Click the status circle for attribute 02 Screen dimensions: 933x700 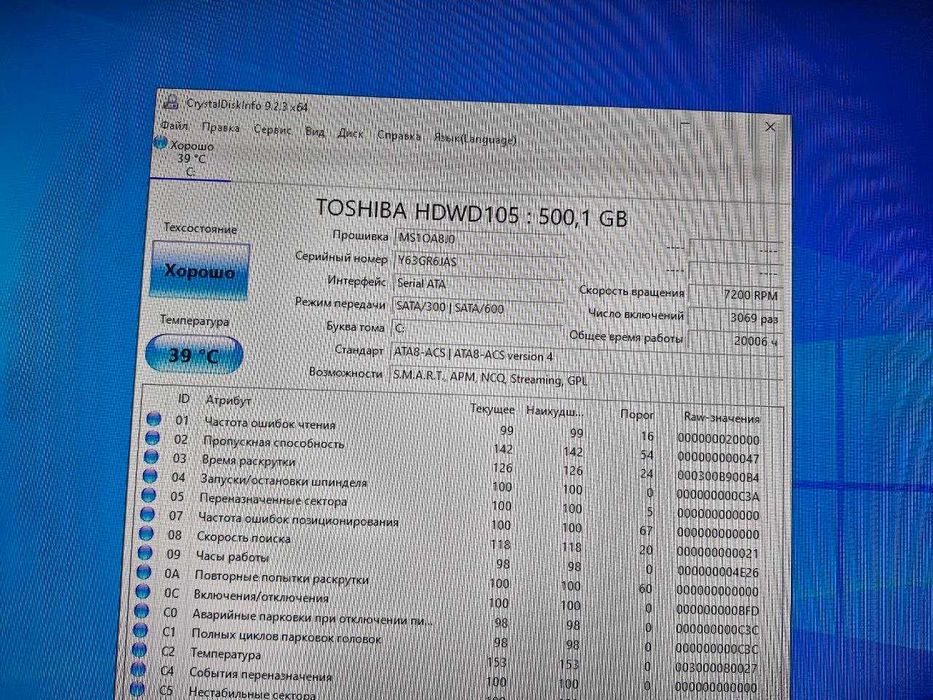pos(152,438)
